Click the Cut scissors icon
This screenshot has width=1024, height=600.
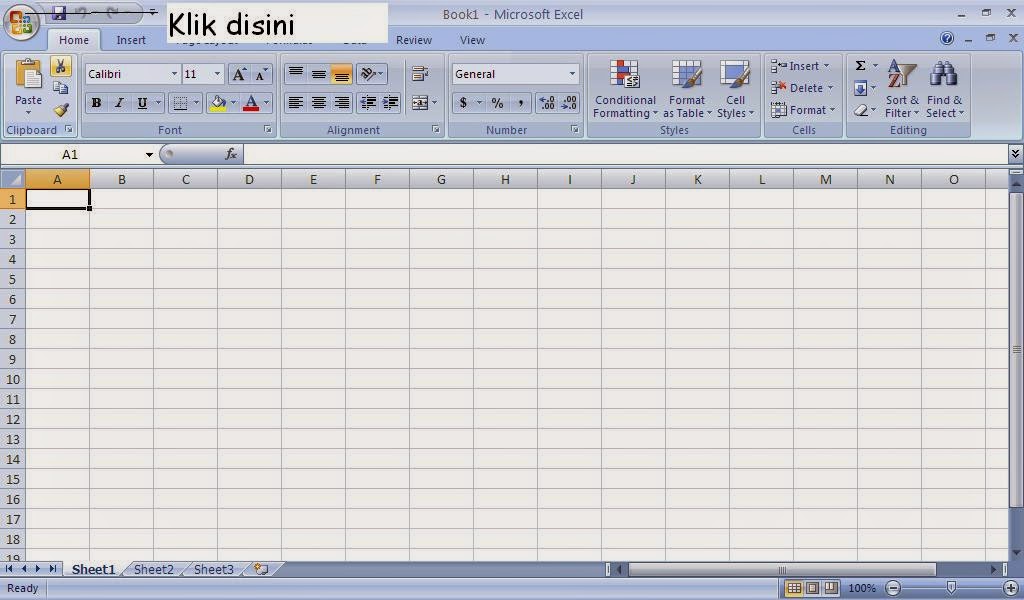[x=60, y=66]
